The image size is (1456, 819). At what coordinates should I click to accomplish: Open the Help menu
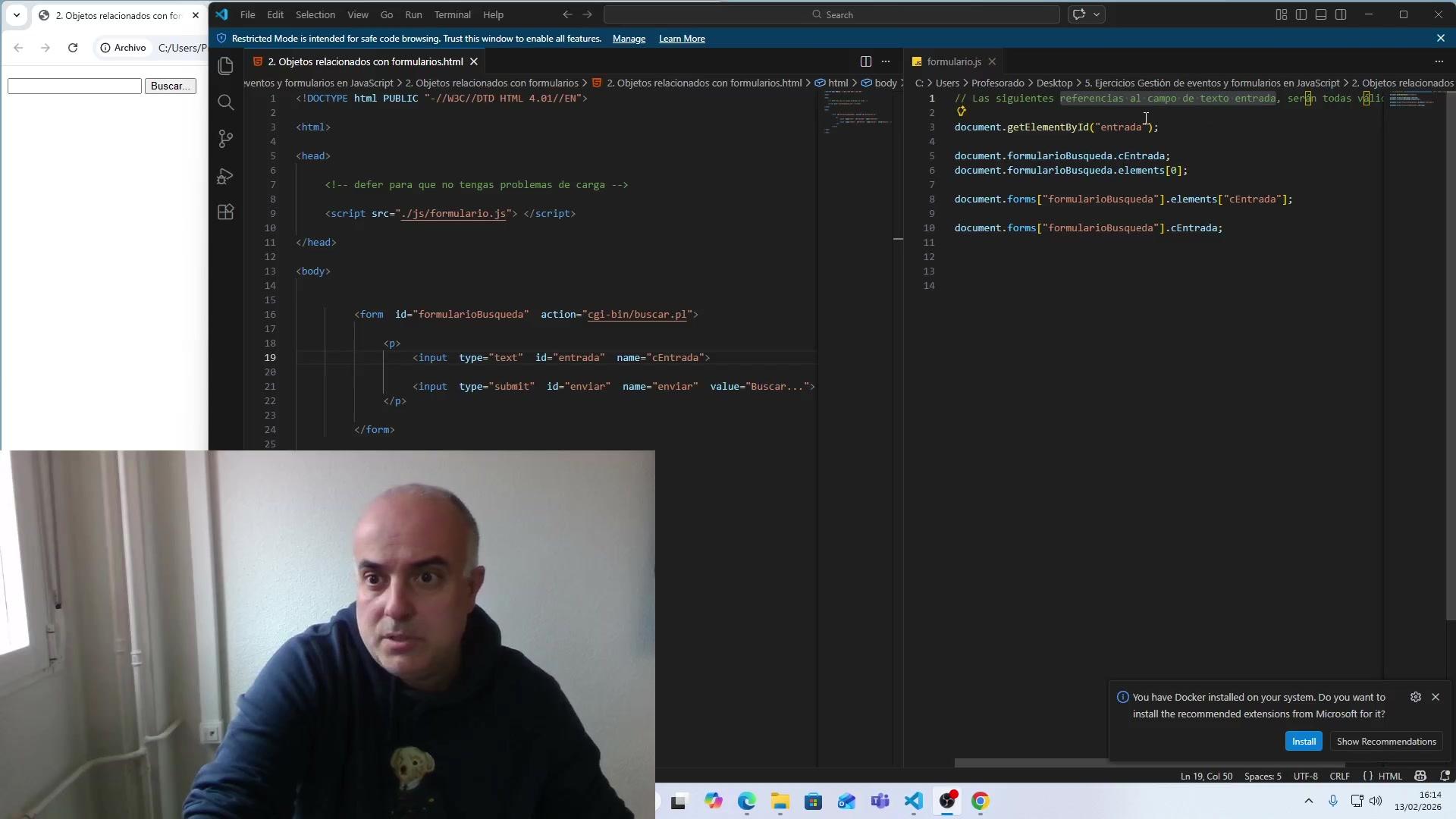(494, 14)
